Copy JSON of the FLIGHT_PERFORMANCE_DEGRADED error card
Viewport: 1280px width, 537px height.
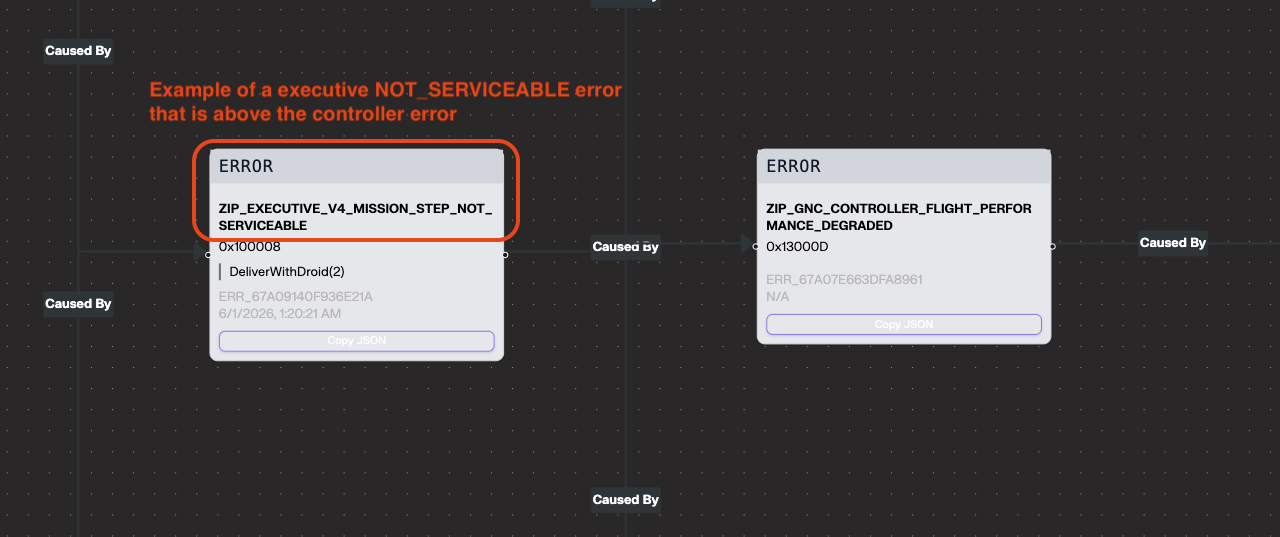pos(904,324)
